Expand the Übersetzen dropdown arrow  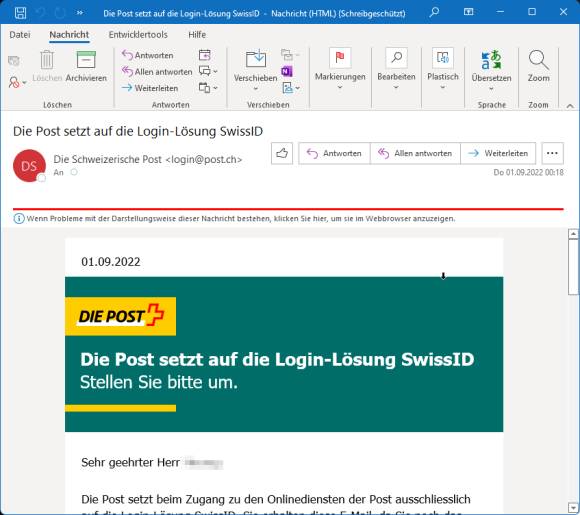pos(491,89)
